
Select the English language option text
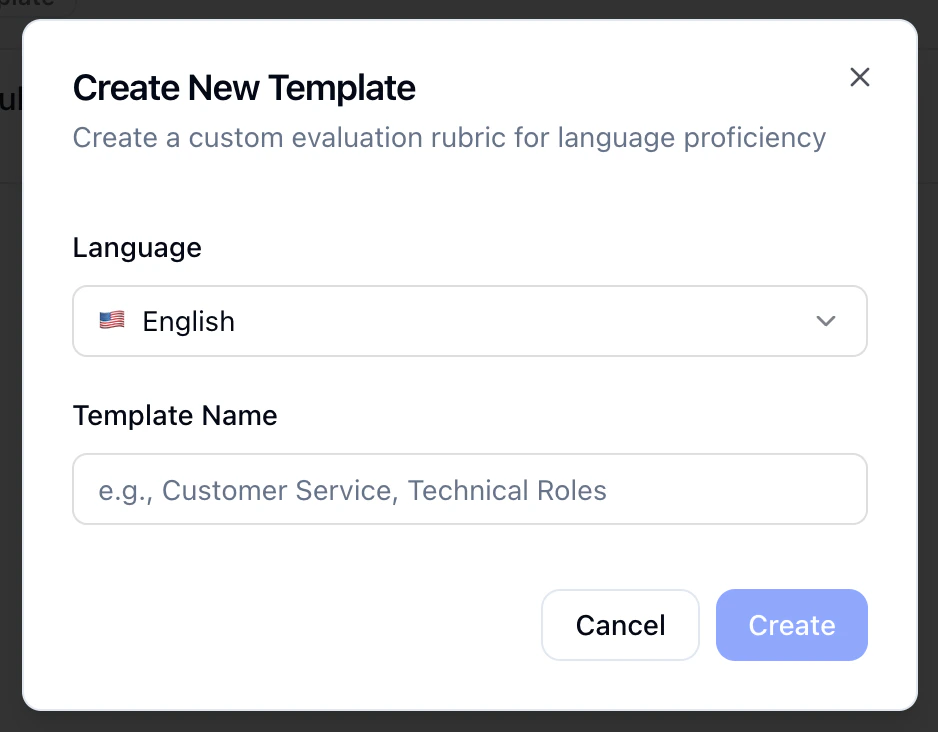pyautogui.click(x=188, y=321)
